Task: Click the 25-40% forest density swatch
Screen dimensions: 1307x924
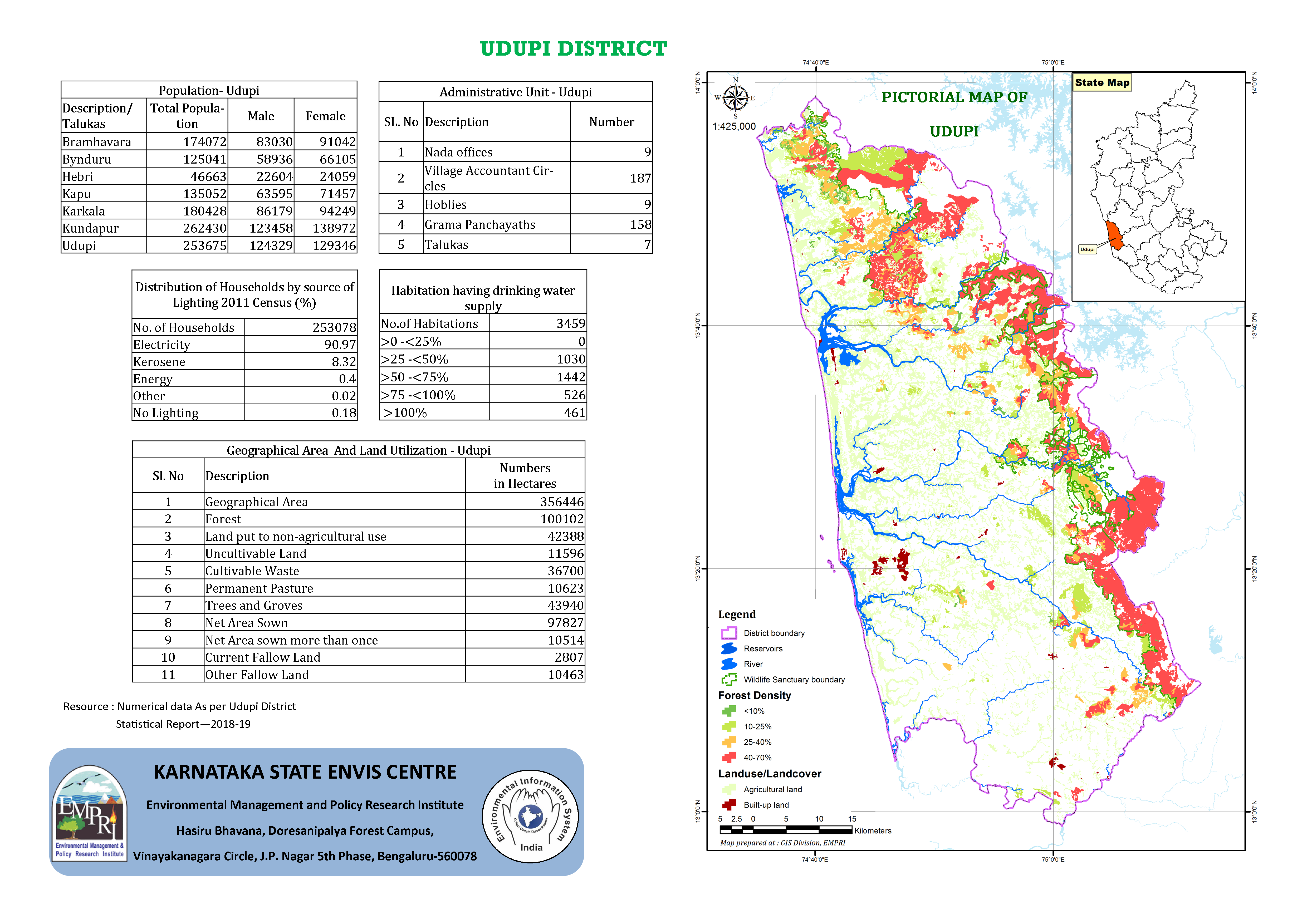Action: (729, 742)
